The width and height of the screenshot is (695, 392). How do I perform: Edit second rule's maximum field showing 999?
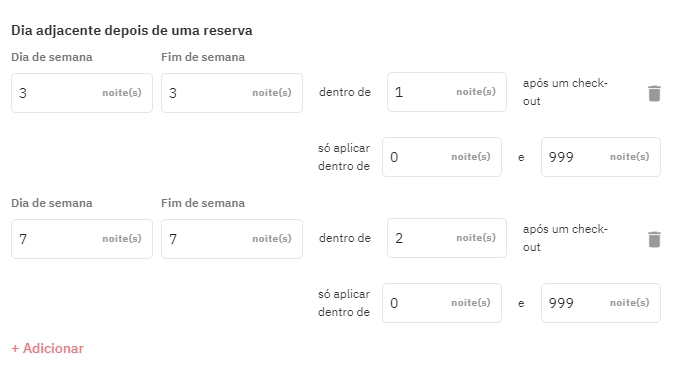point(601,303)
